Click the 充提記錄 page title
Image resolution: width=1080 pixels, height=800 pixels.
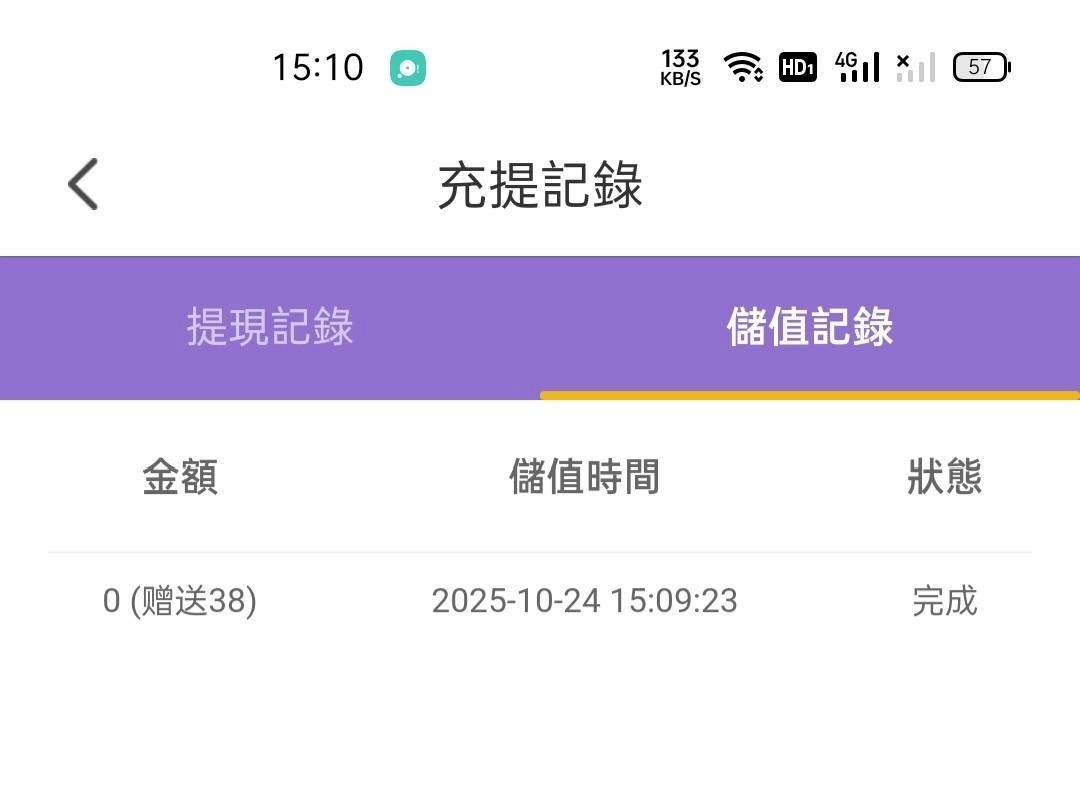click(540, 186)
